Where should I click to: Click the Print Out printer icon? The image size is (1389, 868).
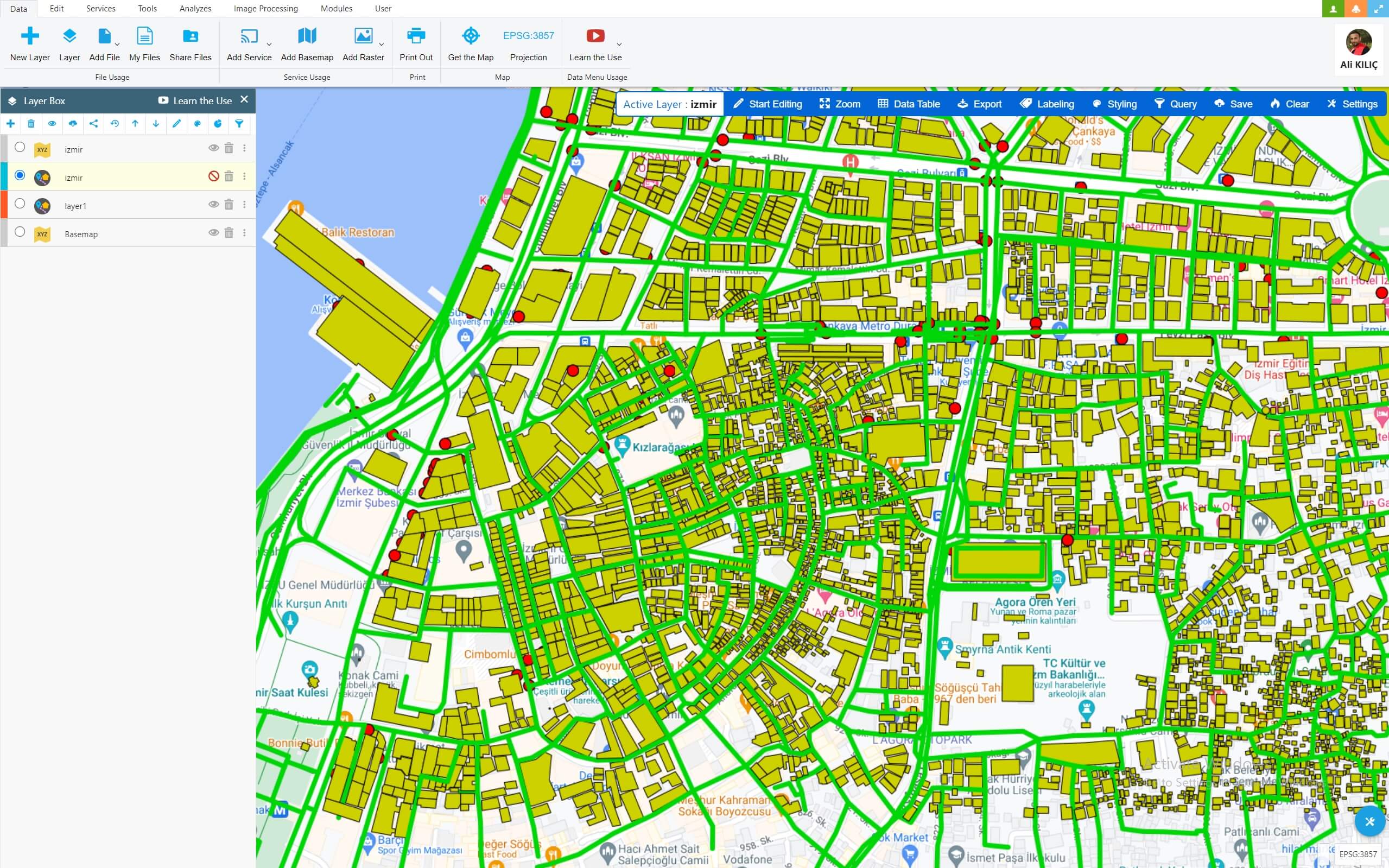pyautogui.click(x=416, y=36)
